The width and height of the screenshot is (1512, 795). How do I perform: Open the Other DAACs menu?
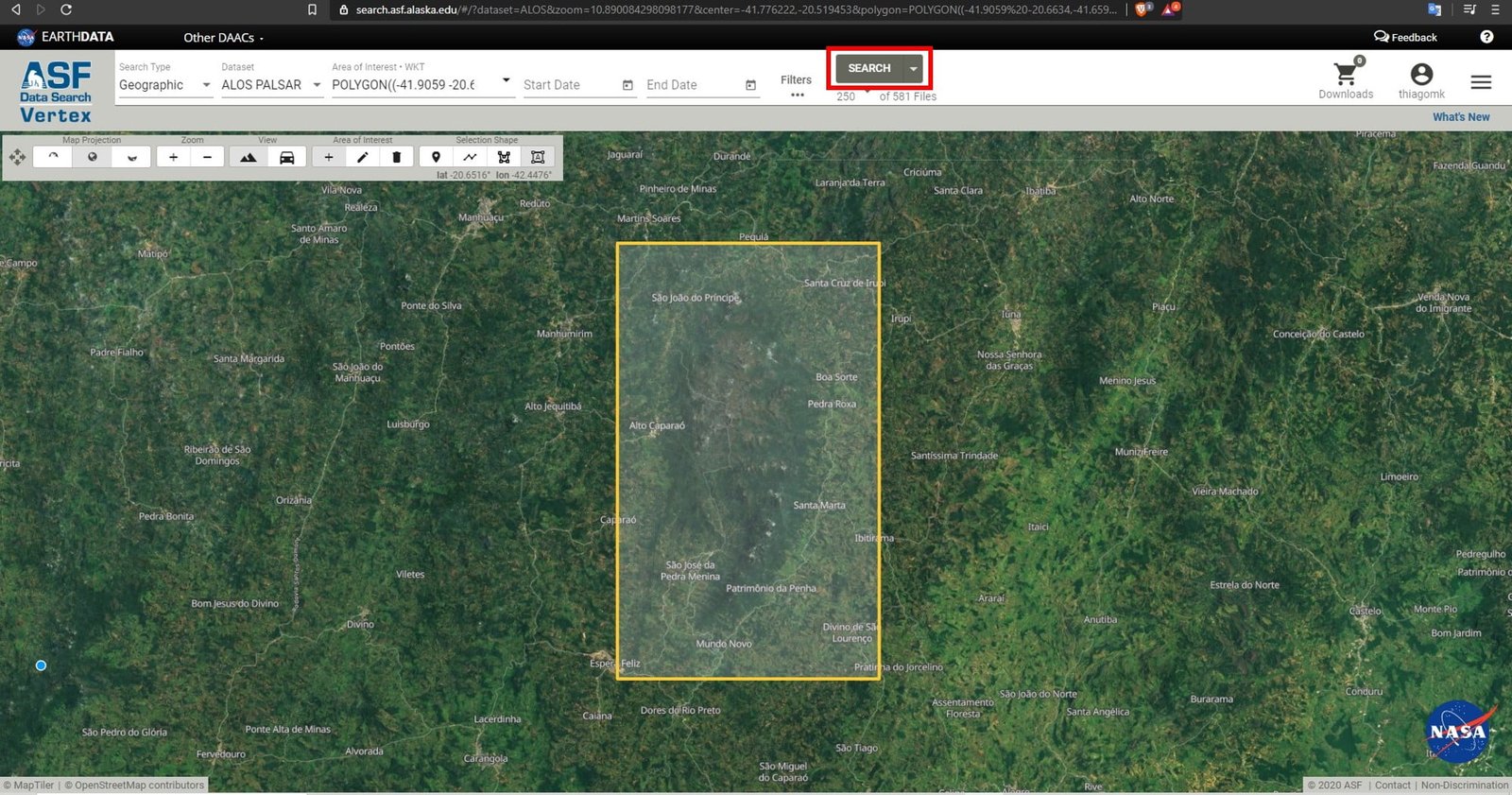[224, 38]
